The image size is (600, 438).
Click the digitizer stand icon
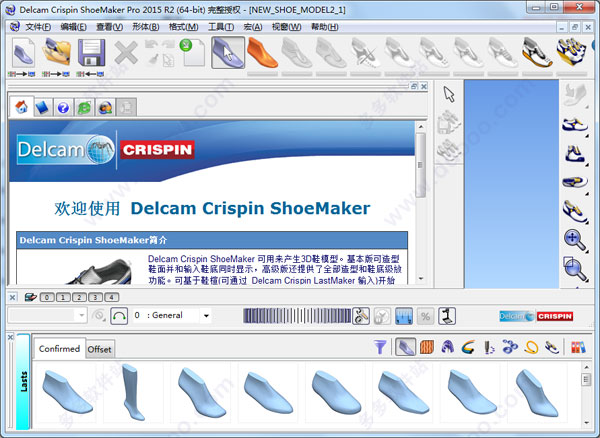[447, 316]
